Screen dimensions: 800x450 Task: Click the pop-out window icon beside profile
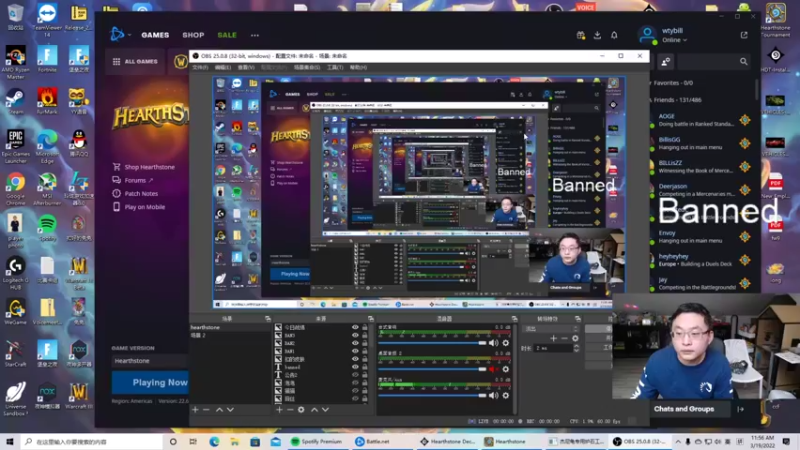(x=744, y=35)
